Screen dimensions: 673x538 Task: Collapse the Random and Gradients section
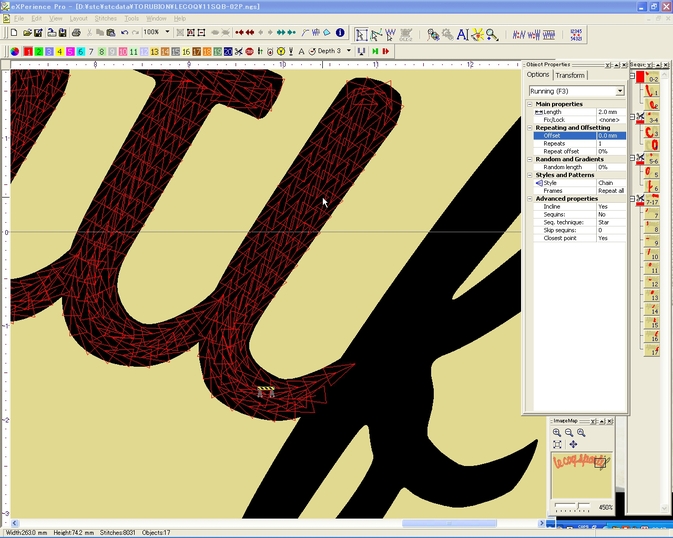pyautogui.click(x=530, y=159)
